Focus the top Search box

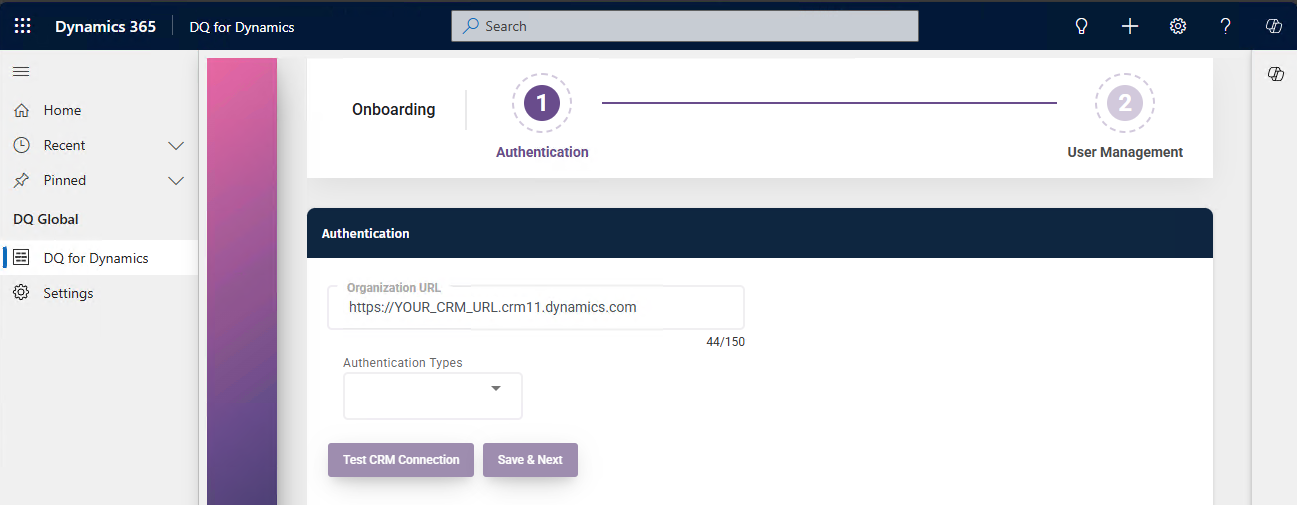tap(685, 26)
